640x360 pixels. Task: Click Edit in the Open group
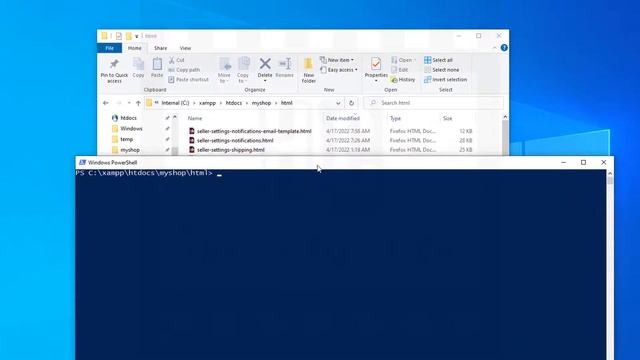pyautogui.click(x=400, y=70)
